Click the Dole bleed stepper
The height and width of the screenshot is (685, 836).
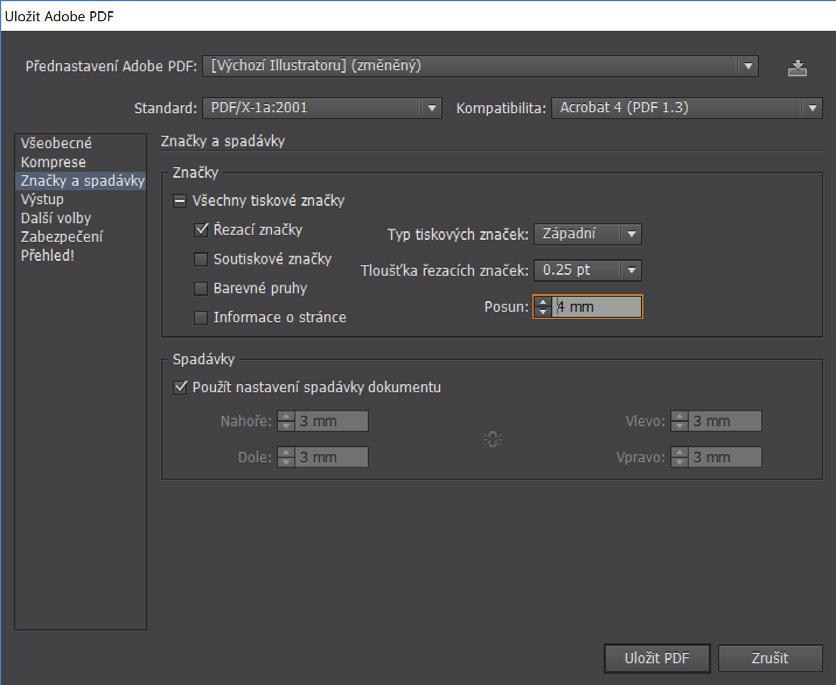286,457
